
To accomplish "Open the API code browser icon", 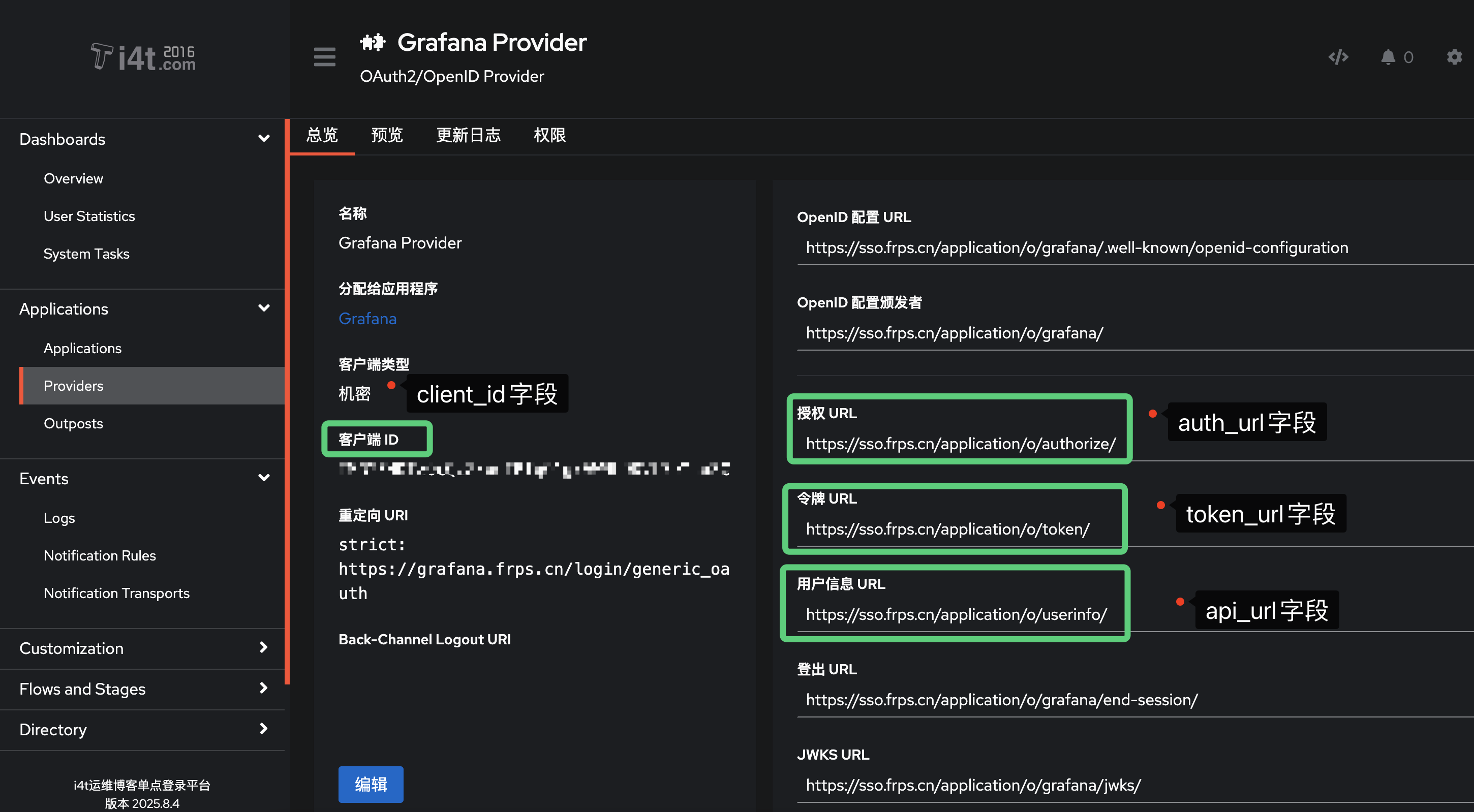I will click(x=1338, y=56).
